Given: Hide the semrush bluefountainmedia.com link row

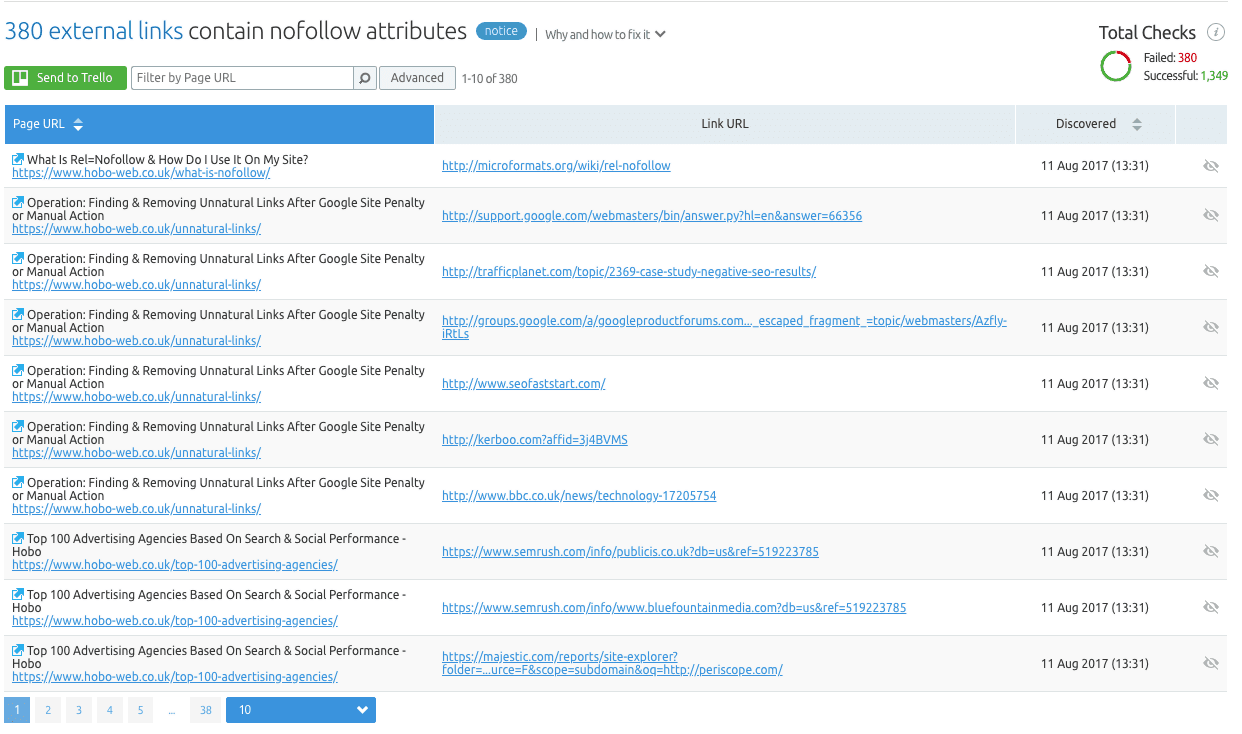Looking at the screenshot, I should 1211,607.
